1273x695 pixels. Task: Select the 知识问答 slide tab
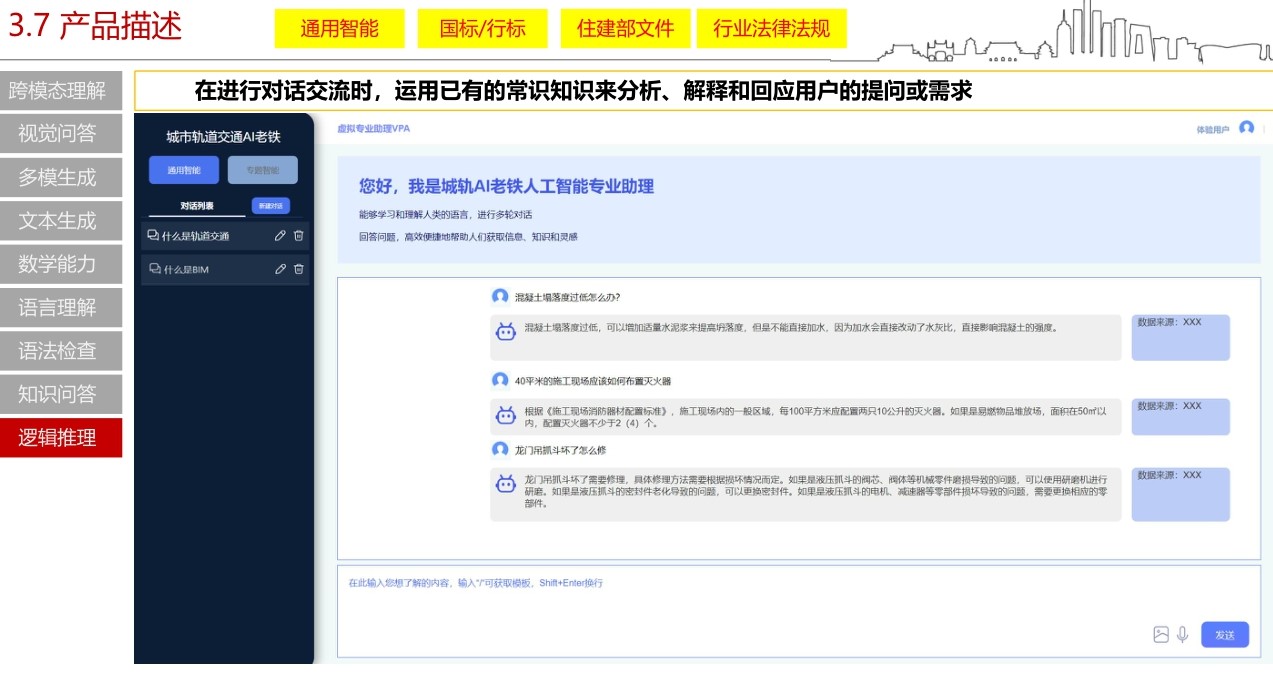pyautogui.click(x=61, y=394)
